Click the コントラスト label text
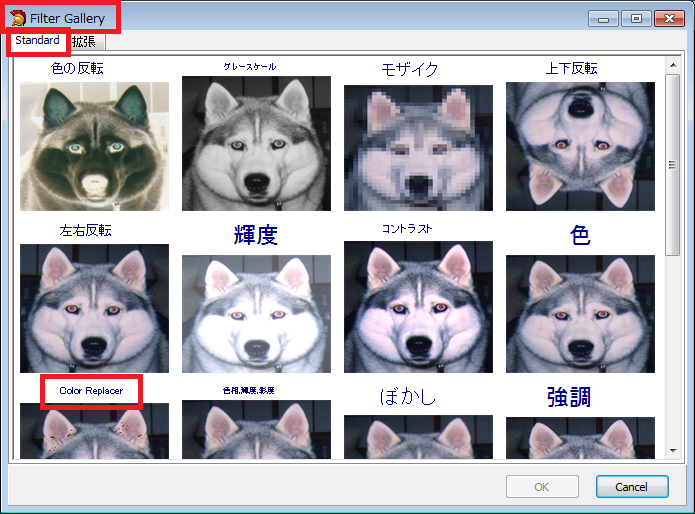This screenshot has height=514, width=695. (x=407, y=229)
